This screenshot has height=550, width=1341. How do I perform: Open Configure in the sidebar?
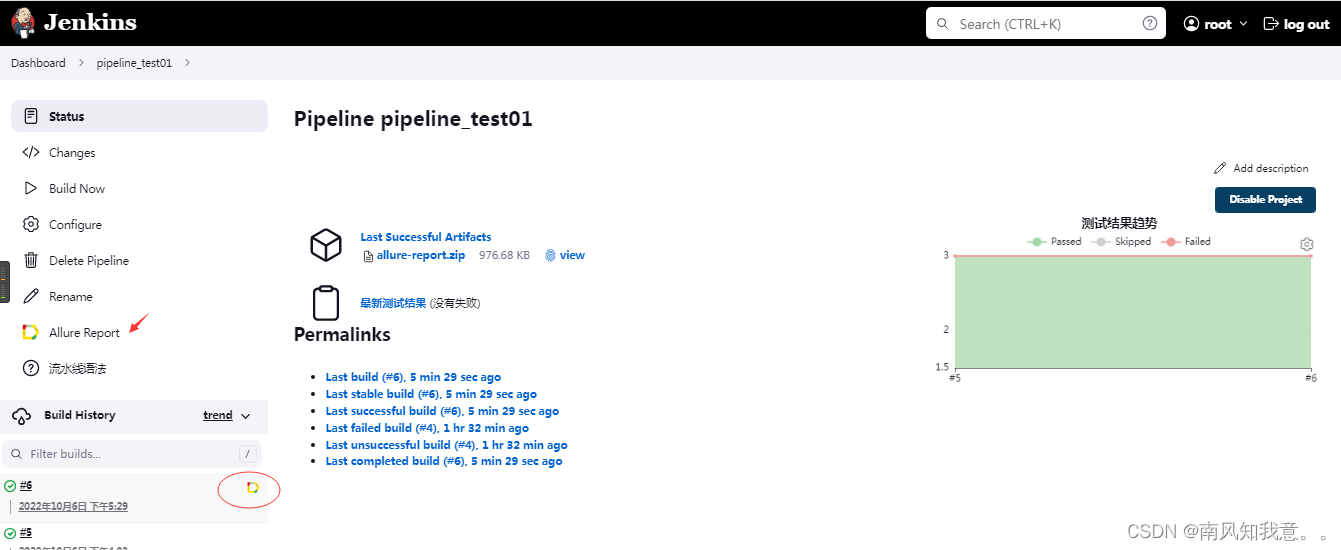tap(139, 224)
